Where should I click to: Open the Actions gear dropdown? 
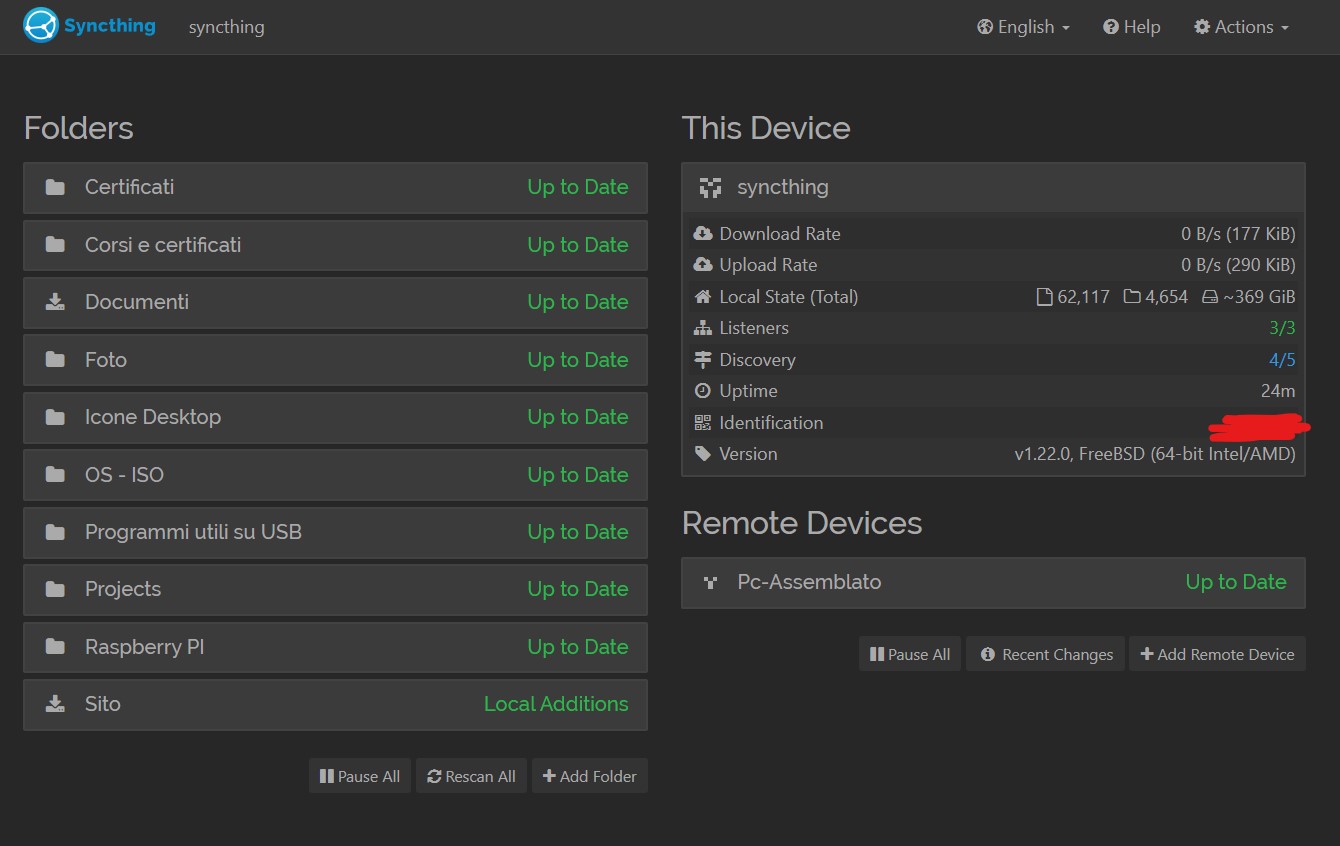(x=1241, y=27)
